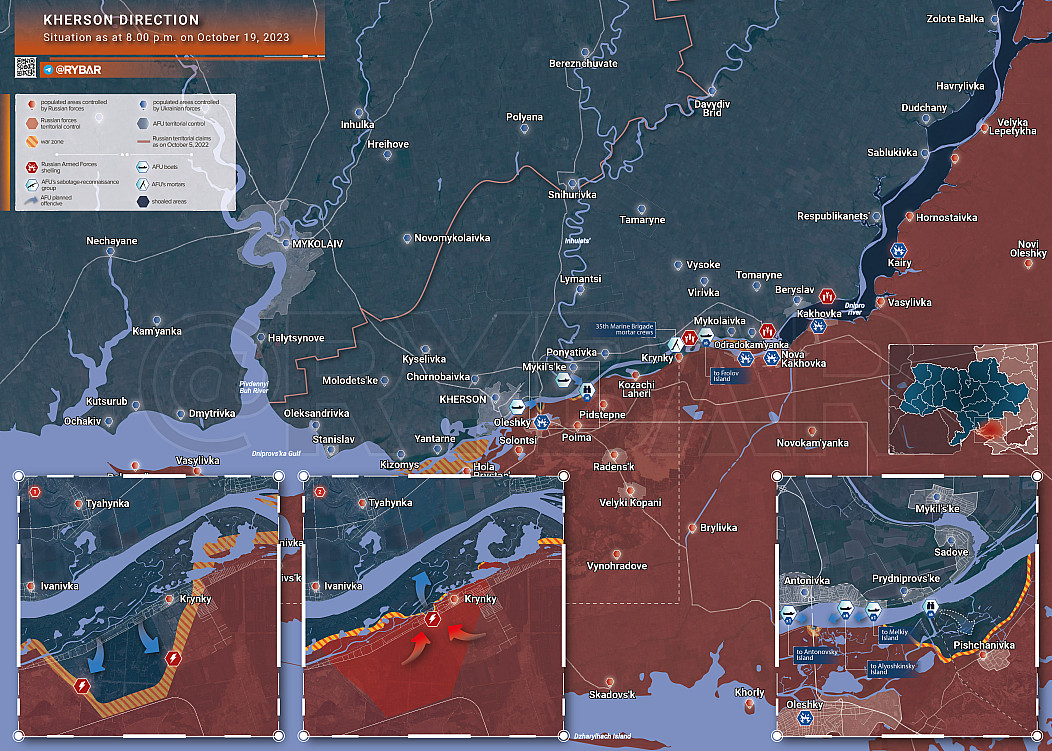Image resolution: width=1052 pixels, height=751 pixels.
Task: Click the Telegram logo next to @RYBAR
Action: pos(48,70)
